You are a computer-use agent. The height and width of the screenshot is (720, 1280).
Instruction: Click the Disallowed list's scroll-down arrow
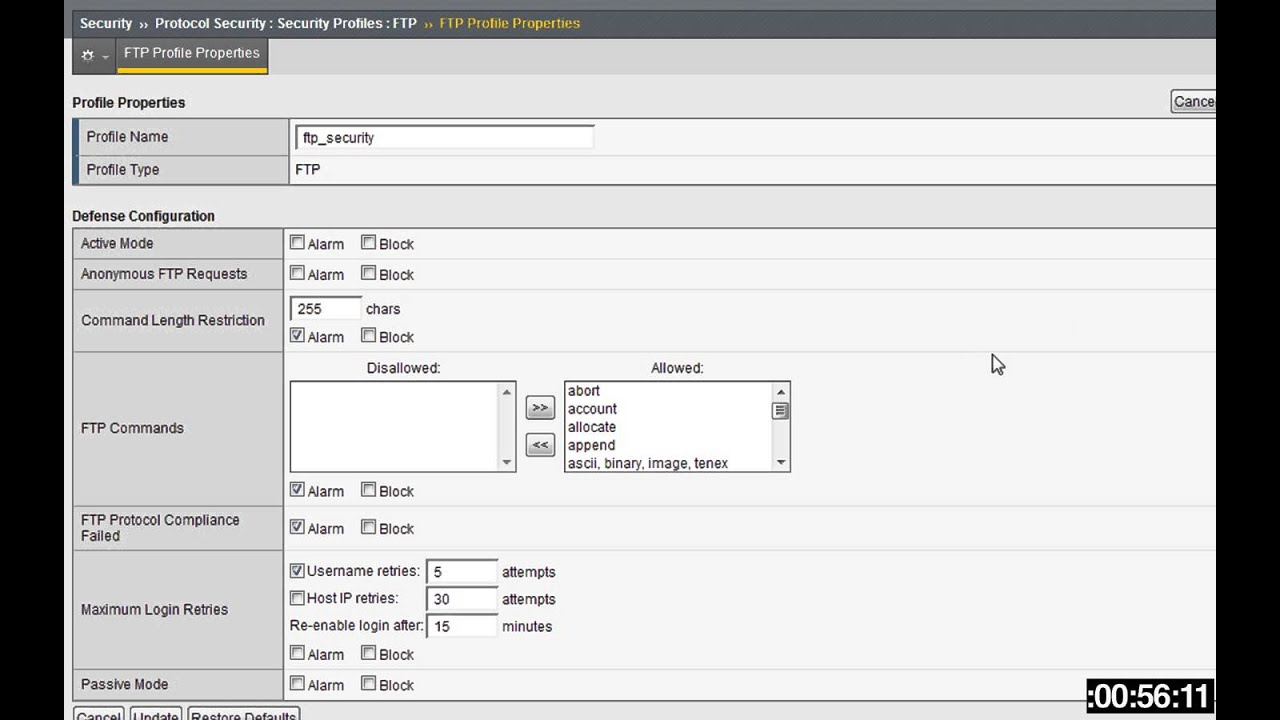click(508, 461)
